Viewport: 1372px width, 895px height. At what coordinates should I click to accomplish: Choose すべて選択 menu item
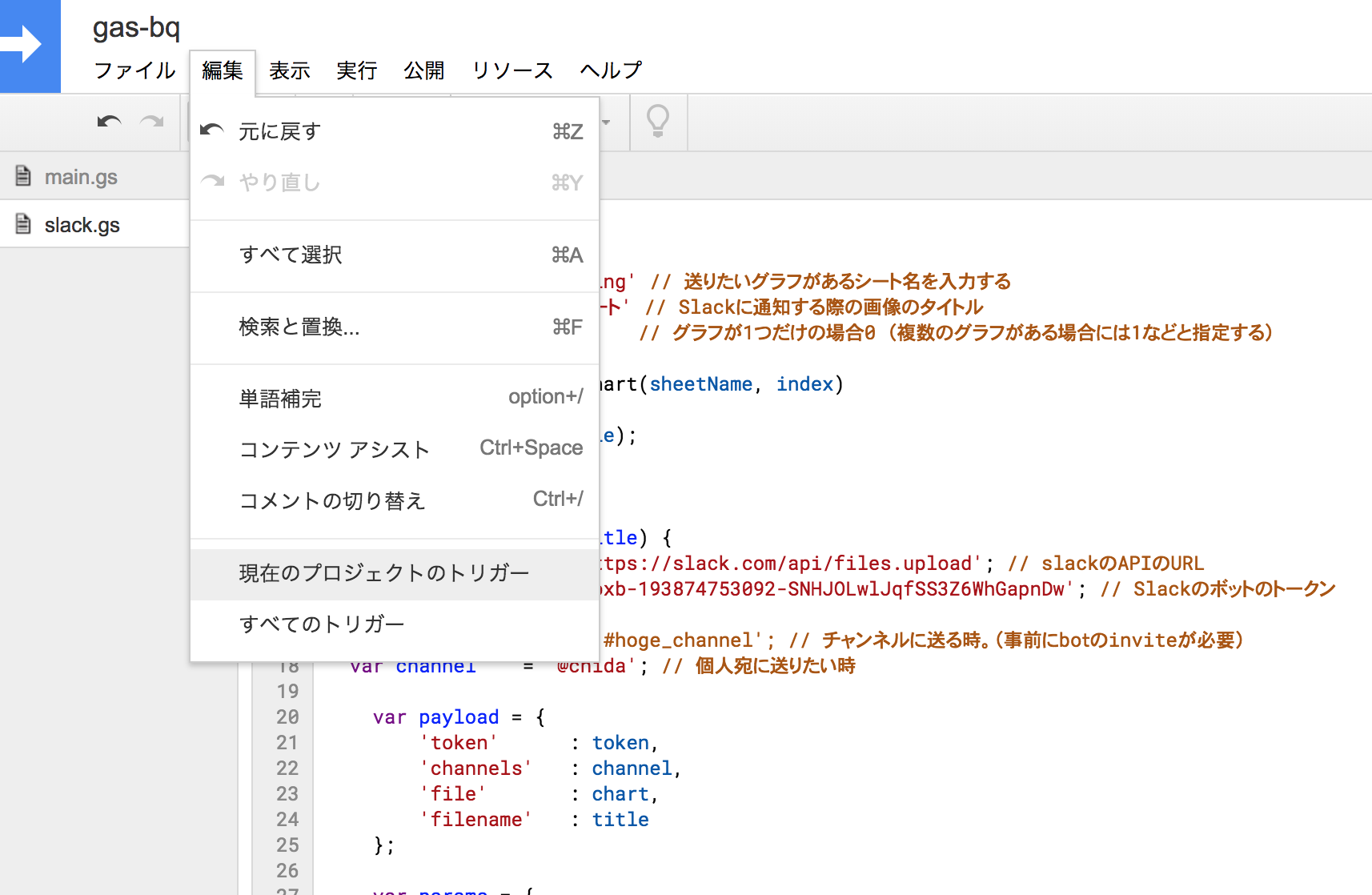click(395, 255)
